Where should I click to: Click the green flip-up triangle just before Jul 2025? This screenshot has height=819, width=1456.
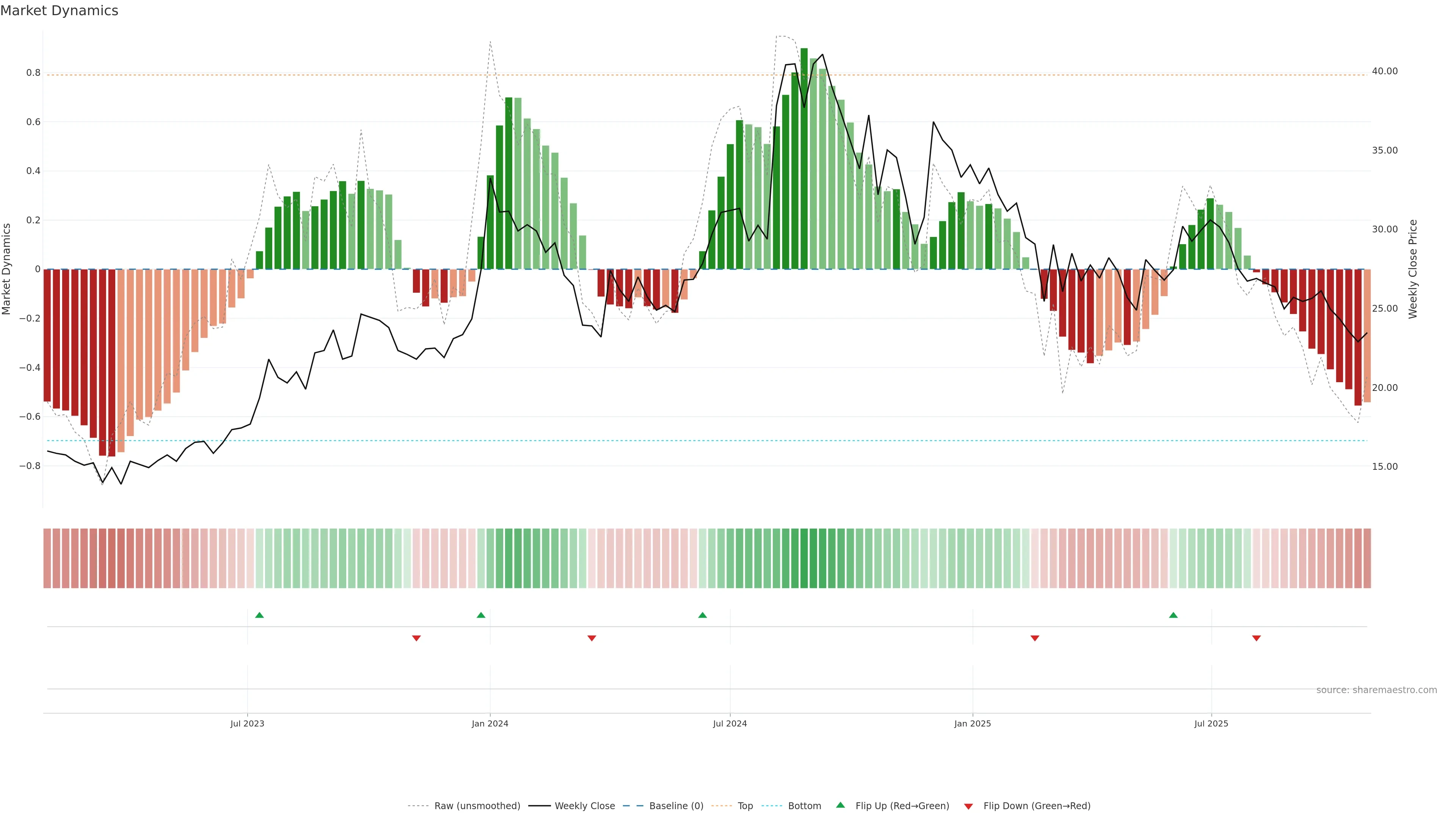(1174, 615)
